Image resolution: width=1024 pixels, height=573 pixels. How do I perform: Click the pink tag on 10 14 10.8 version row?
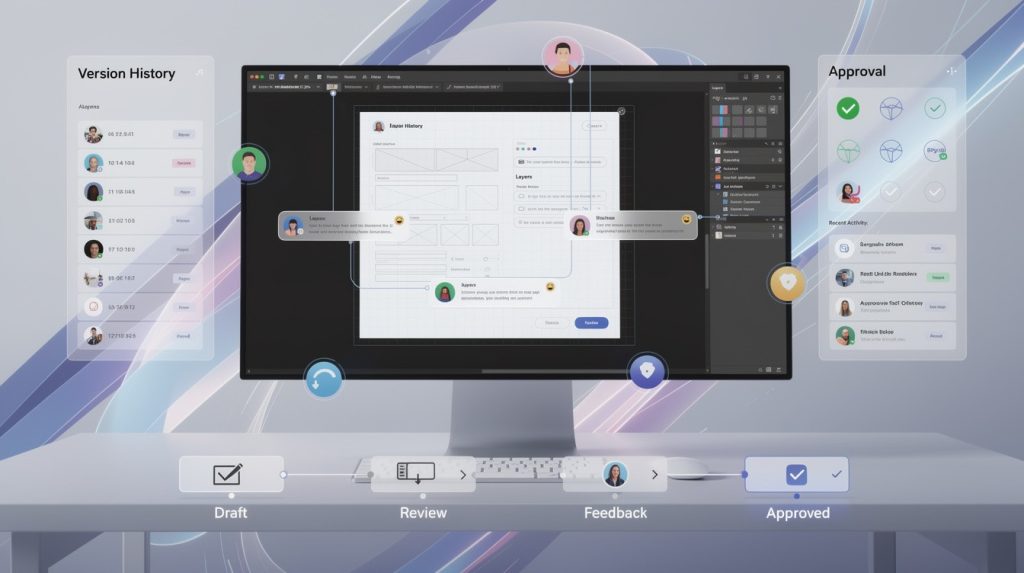(x=184, y=163)
